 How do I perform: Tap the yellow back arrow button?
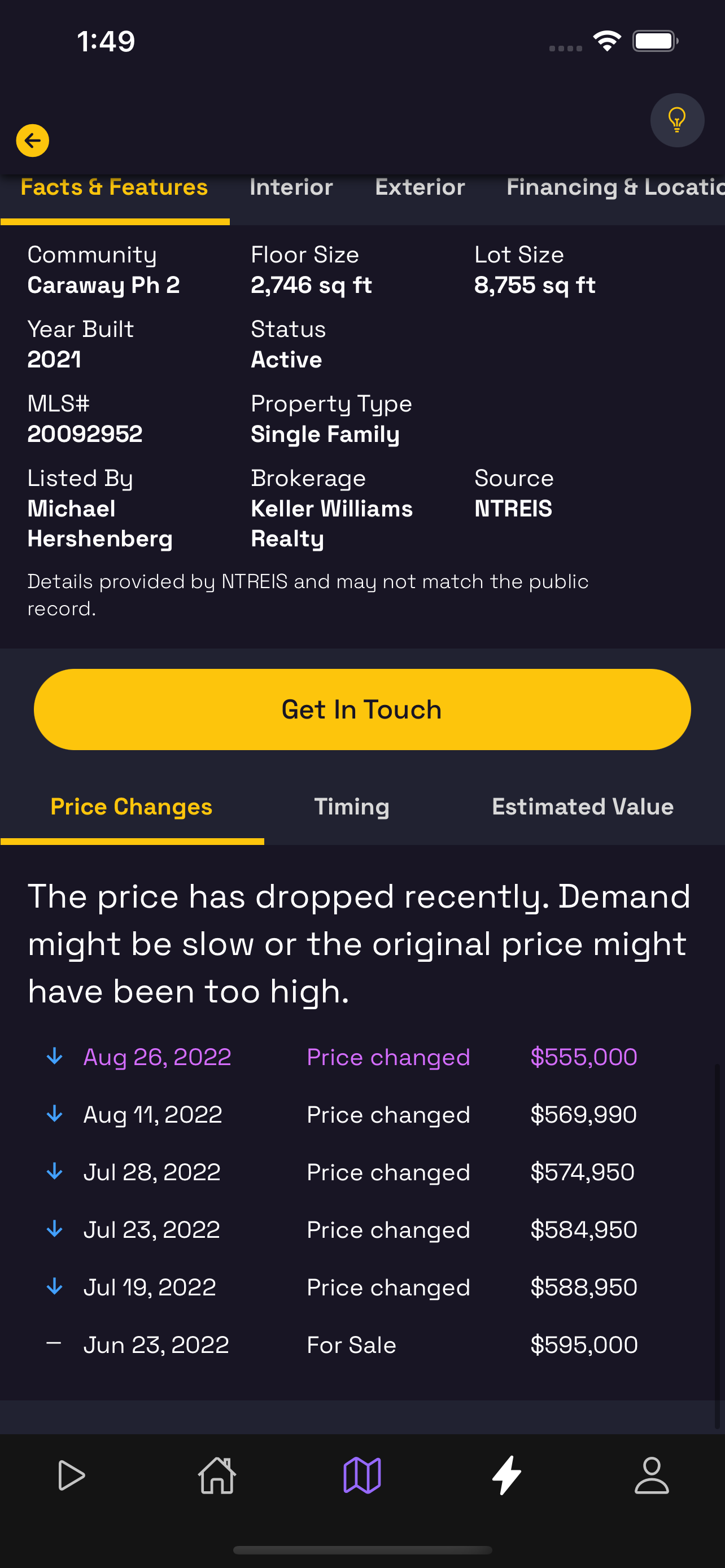(32, 141)
